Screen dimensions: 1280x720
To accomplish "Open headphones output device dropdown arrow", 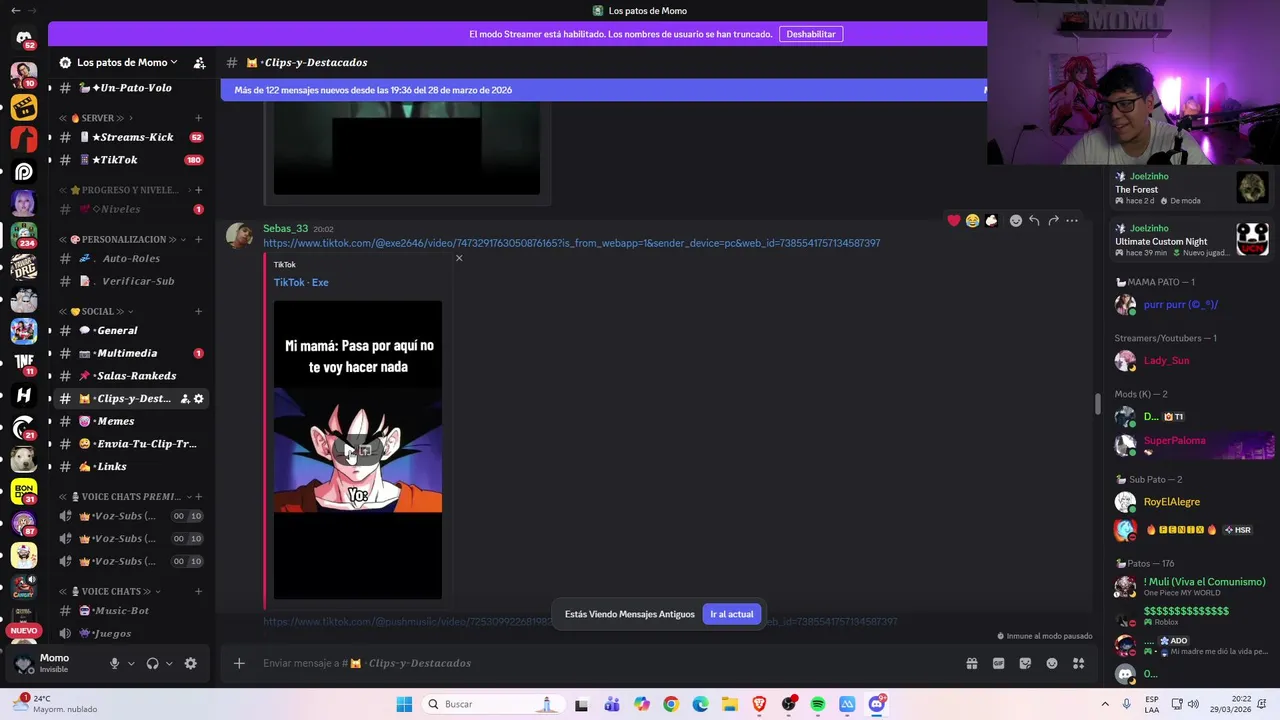I will 169,663.
